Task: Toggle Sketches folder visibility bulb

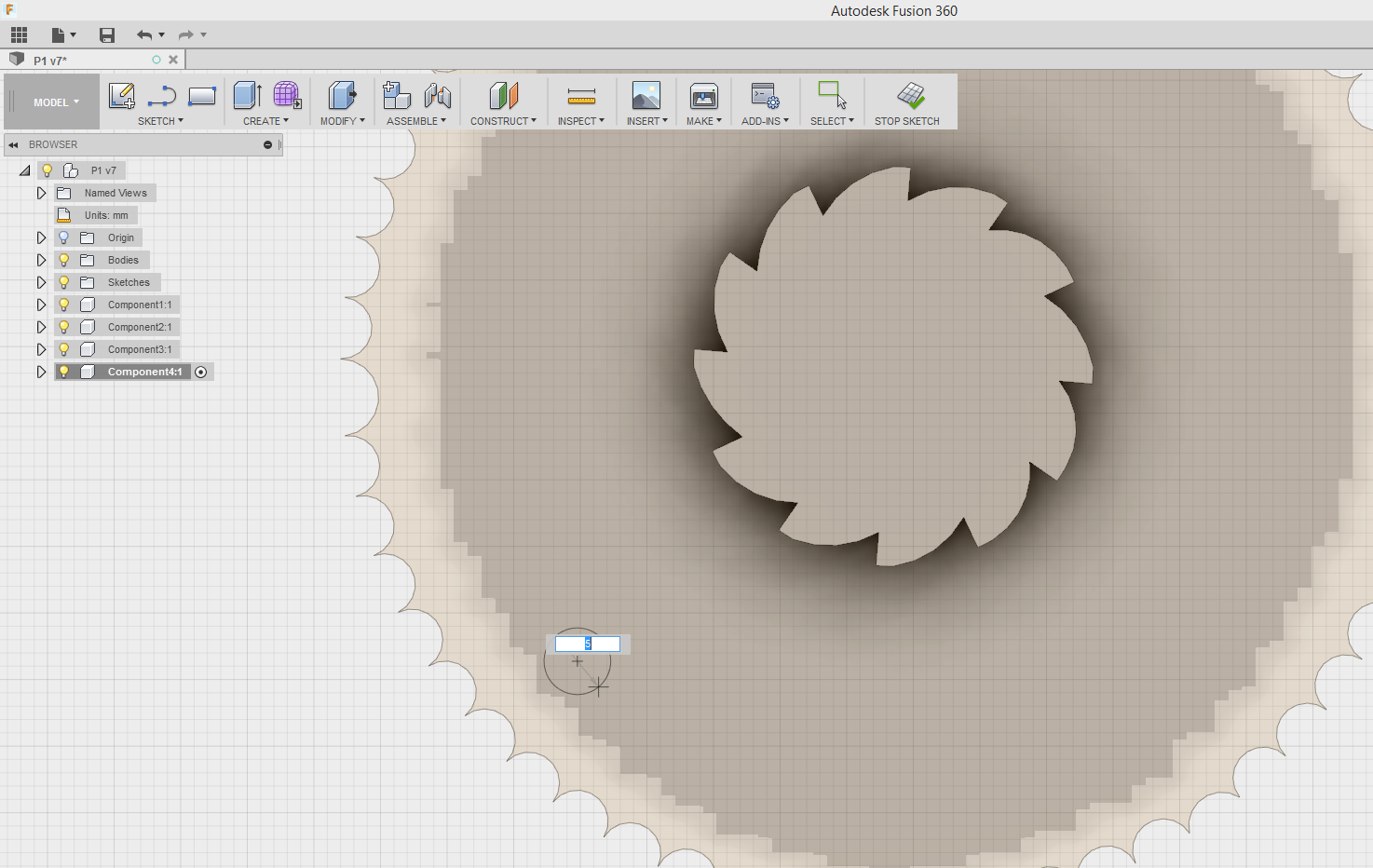Action: pyautogui.click(x=64, y=282)
